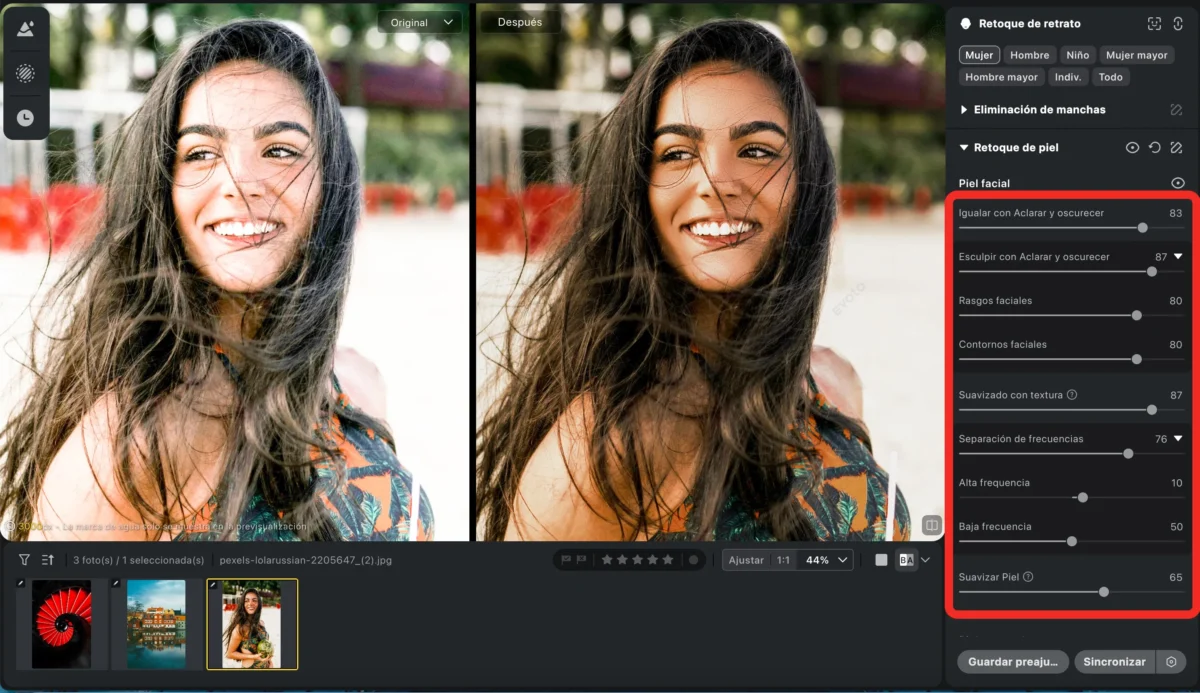The image size is (1200, 693).
Task: Select the red spiral staircase thumbnail
Action: pos(61,624)
